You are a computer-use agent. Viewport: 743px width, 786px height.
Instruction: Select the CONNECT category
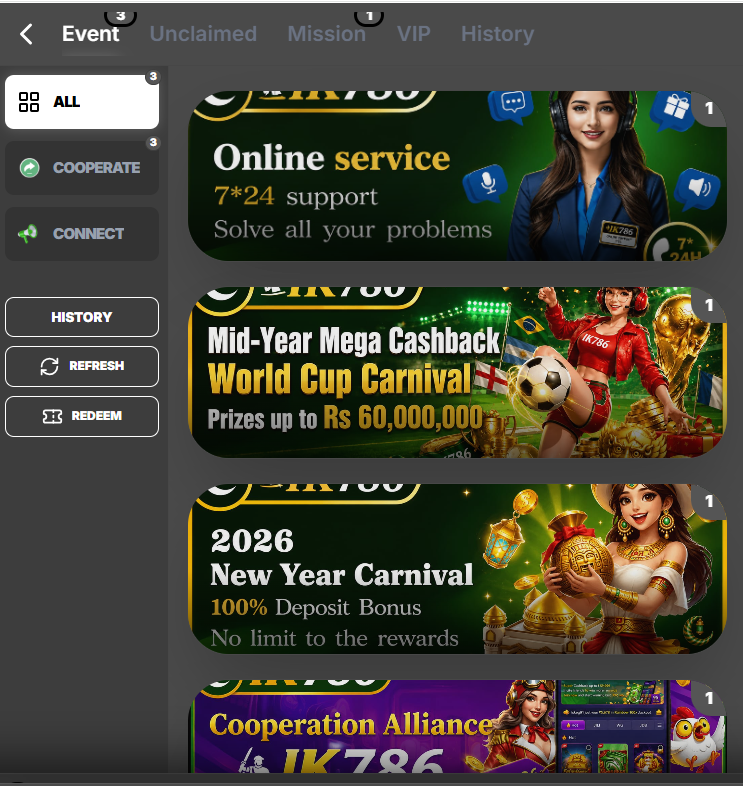click(82, 234)
